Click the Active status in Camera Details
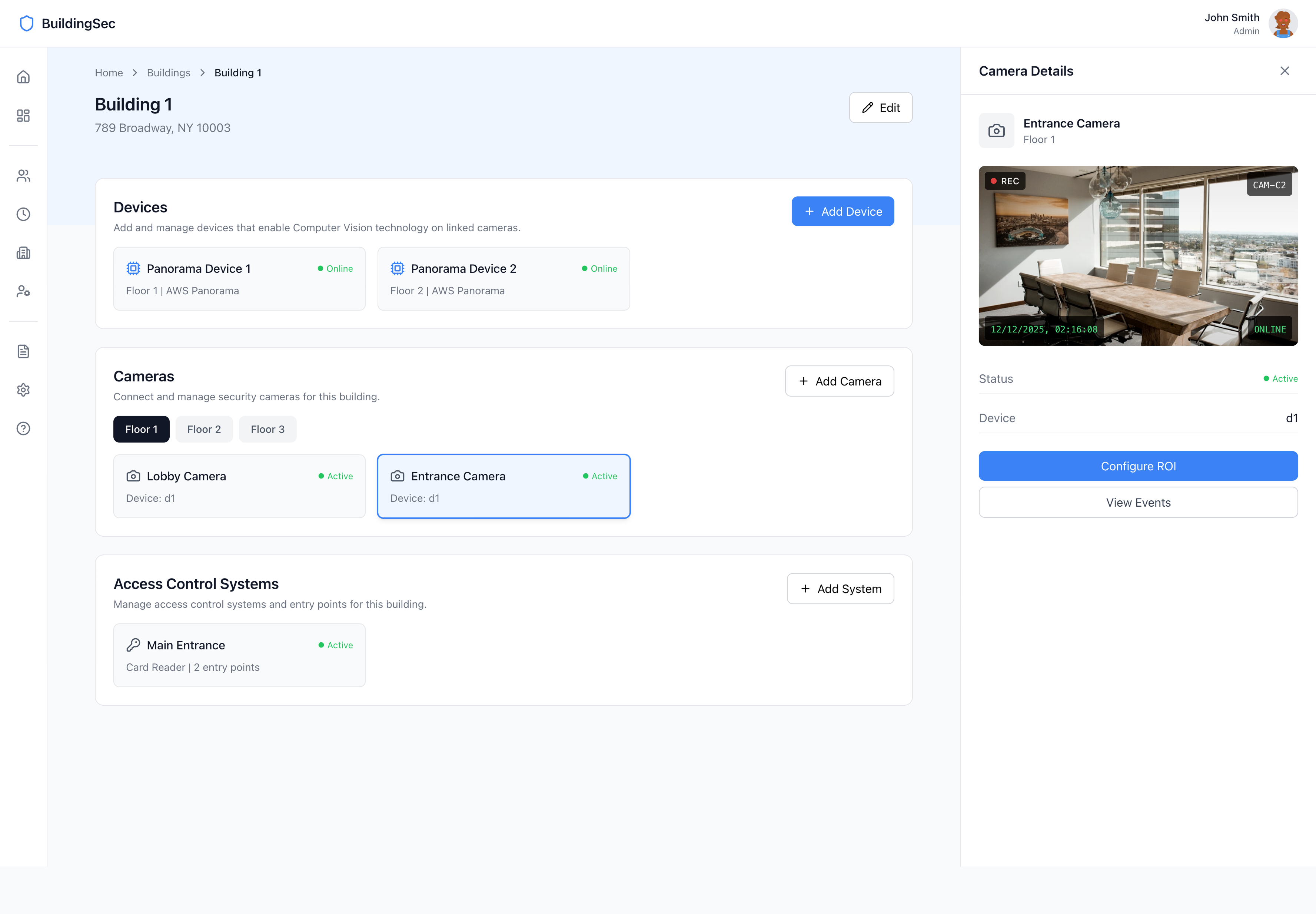Viewport: 1316px width, 914px height. tap(1280, 378)
